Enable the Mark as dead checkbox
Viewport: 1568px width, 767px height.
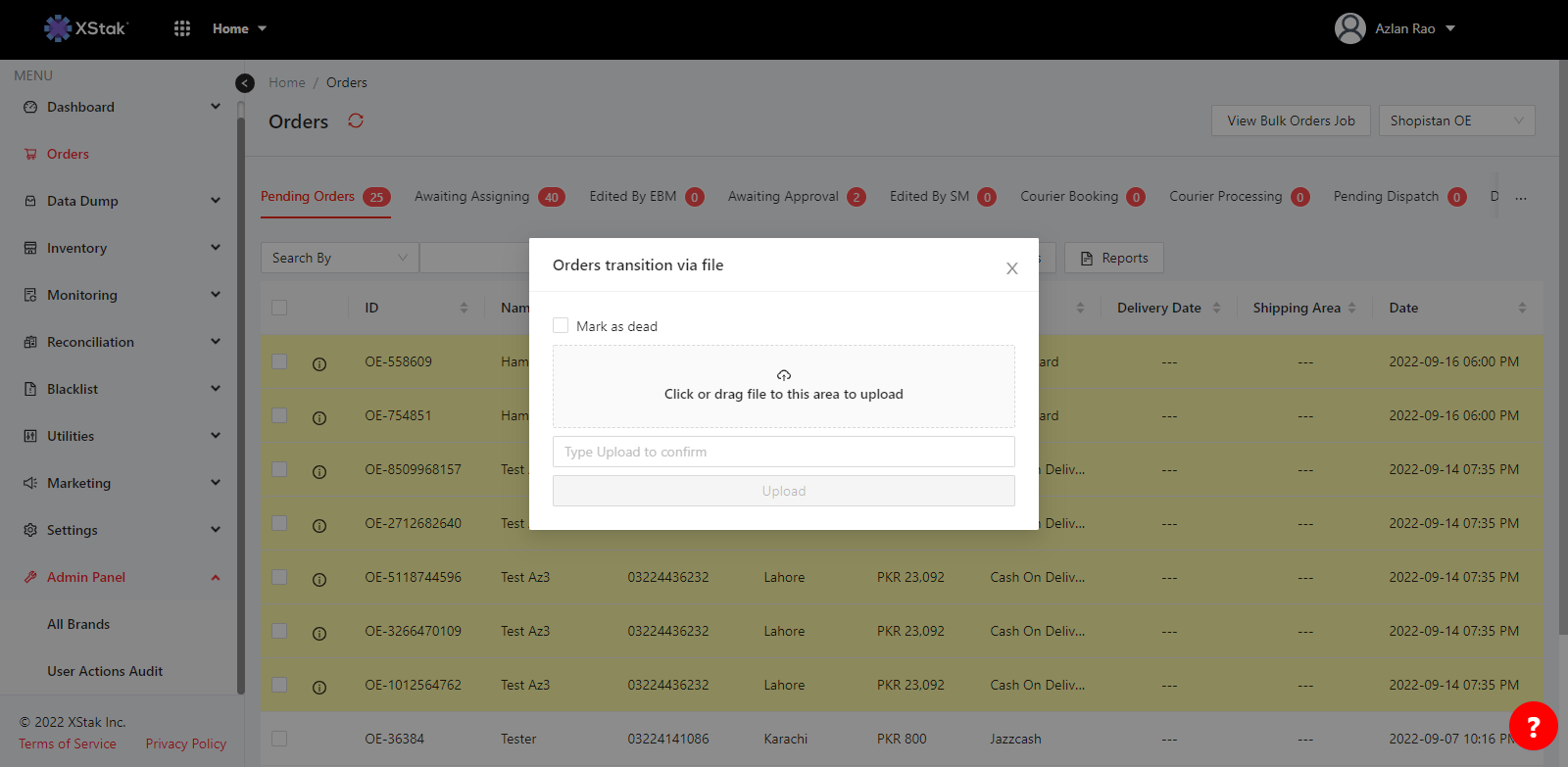(561, 325)
